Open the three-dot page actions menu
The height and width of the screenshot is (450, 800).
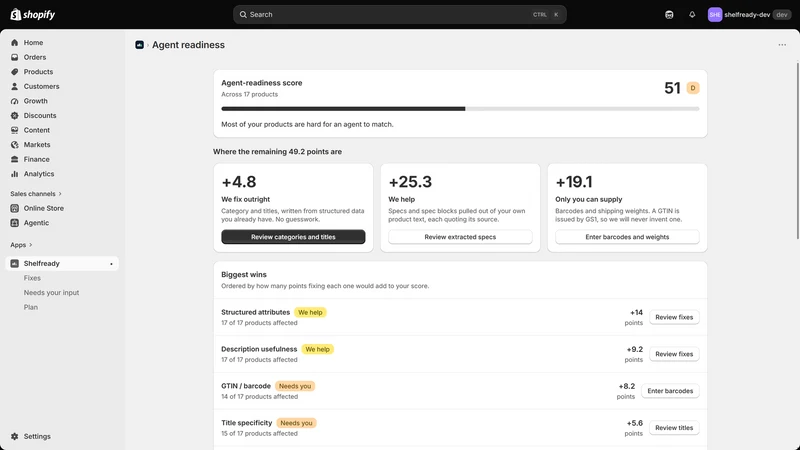pos(782,45)
